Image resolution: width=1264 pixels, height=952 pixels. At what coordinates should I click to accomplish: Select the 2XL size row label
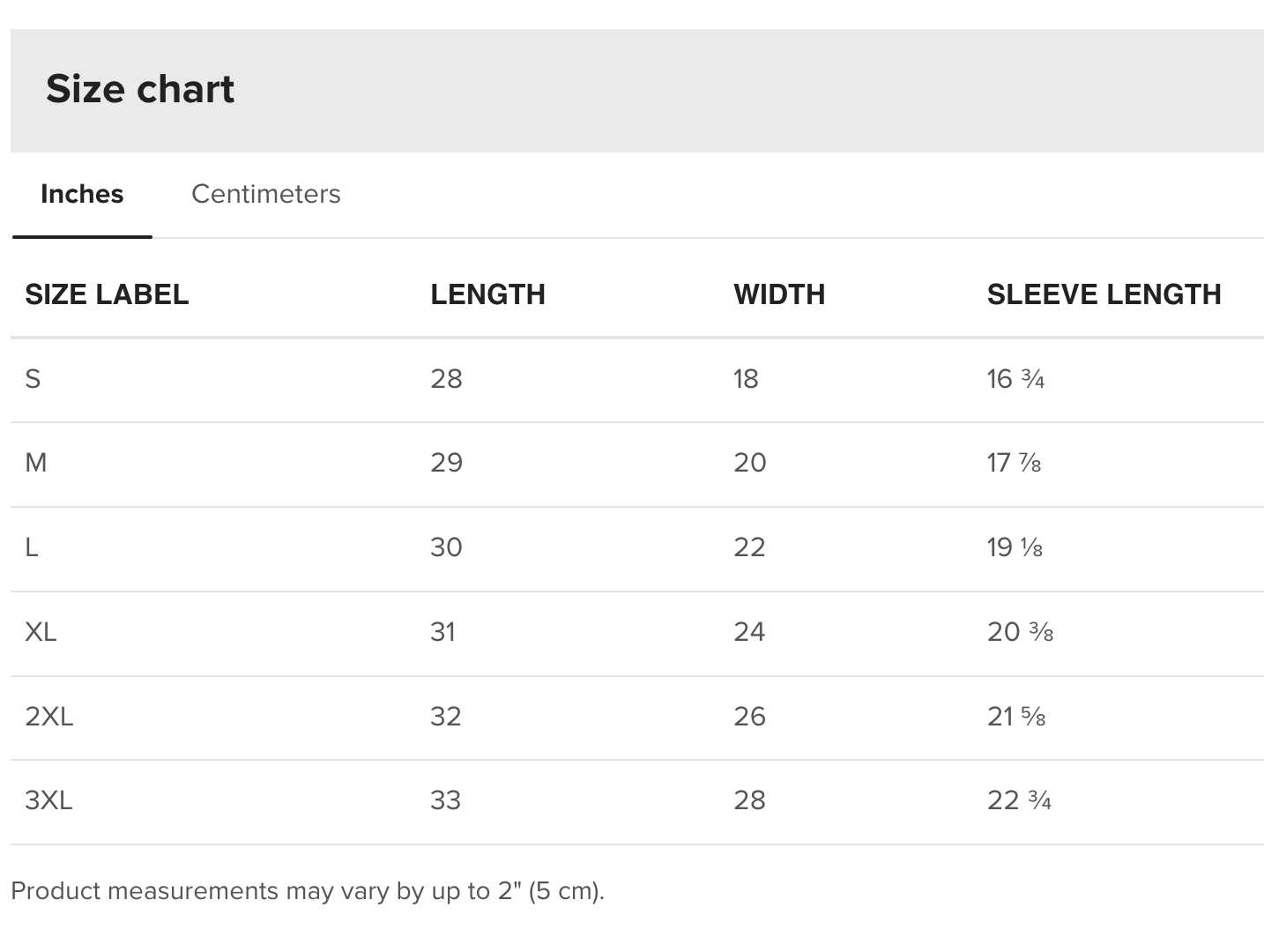coord(49,716)
